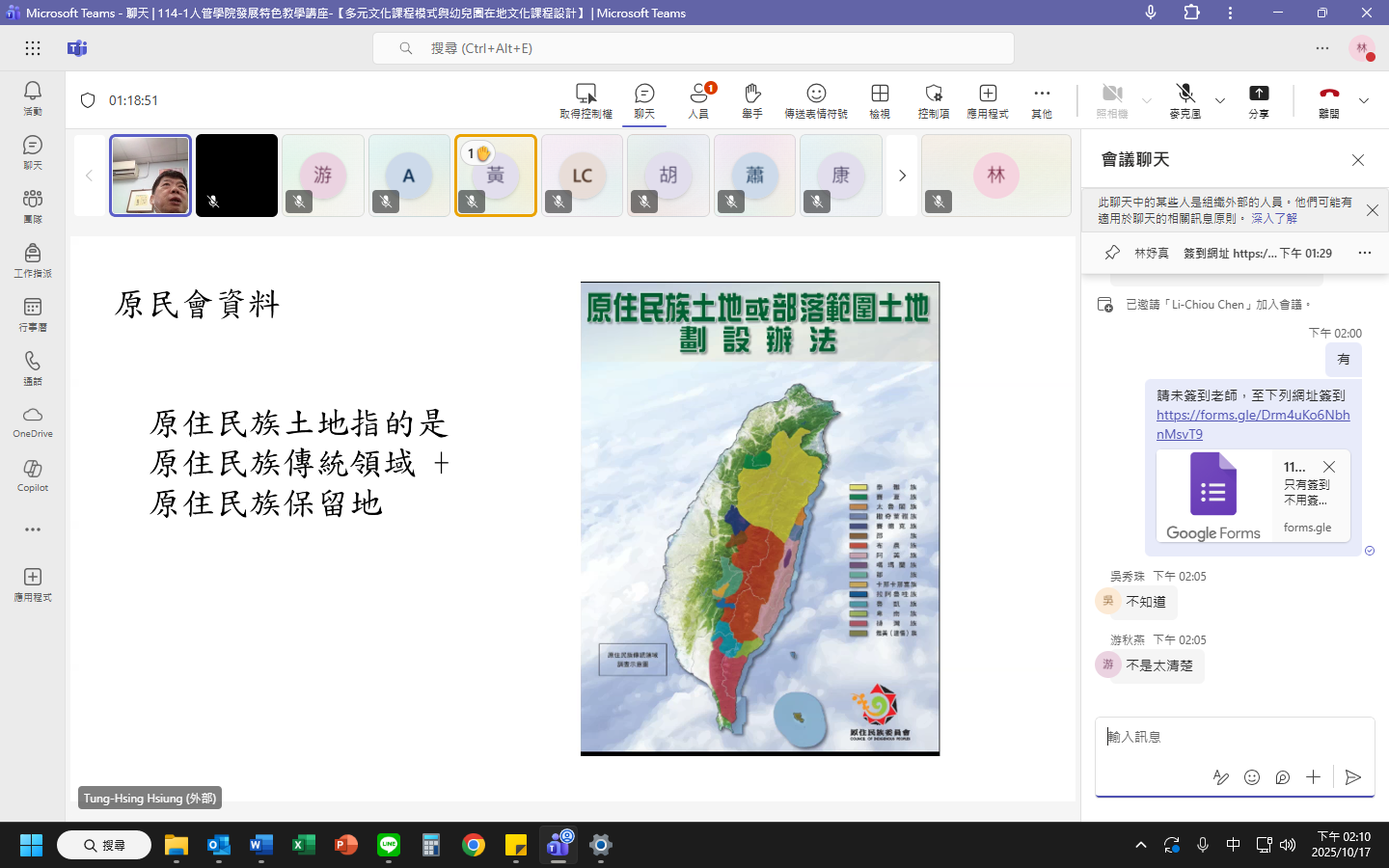Open the Share screen tray

(x=1259, y=99)
